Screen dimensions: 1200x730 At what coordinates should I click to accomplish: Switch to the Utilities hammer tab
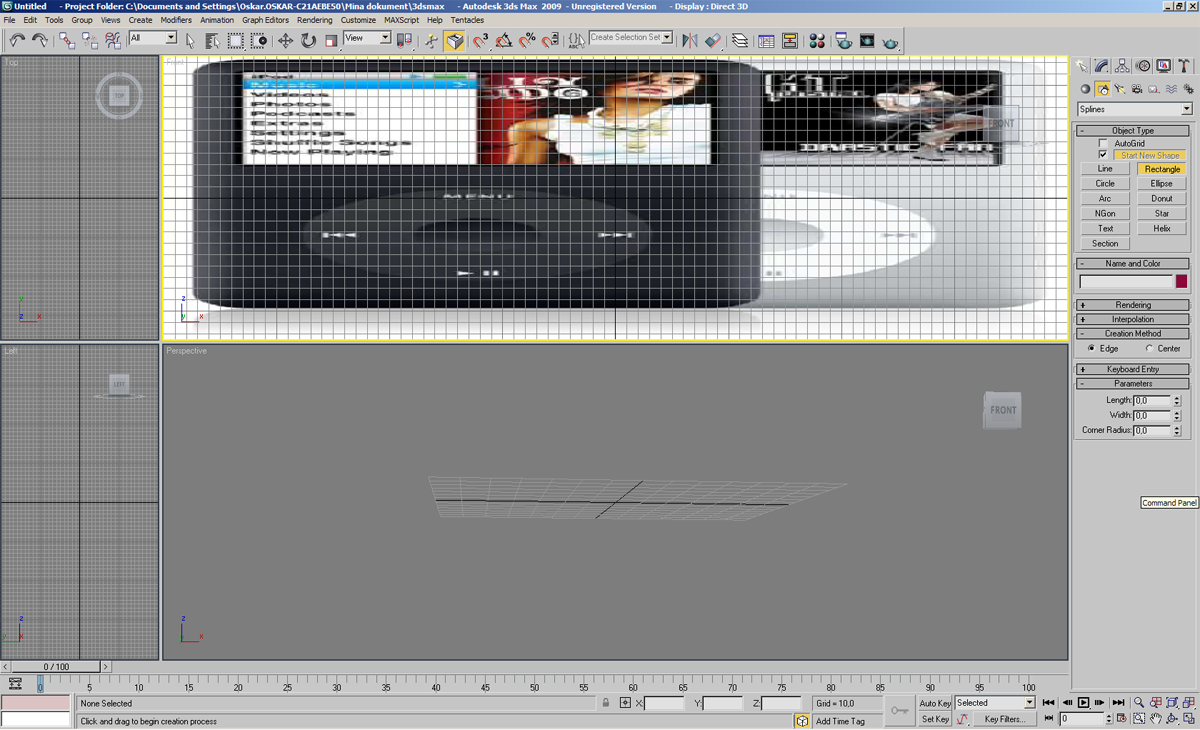point(1185,66)
